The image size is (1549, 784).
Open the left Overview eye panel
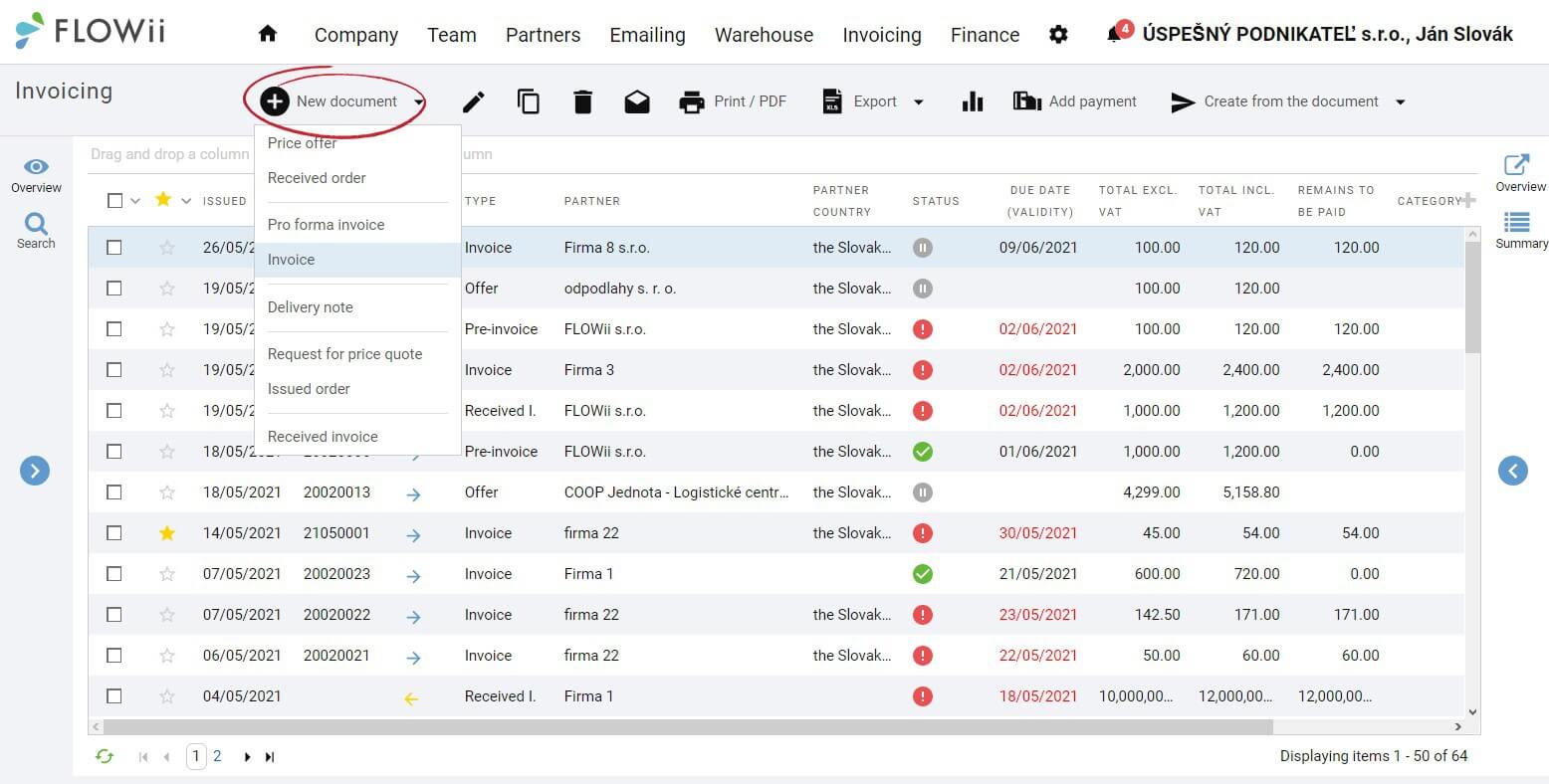(36, 175)
